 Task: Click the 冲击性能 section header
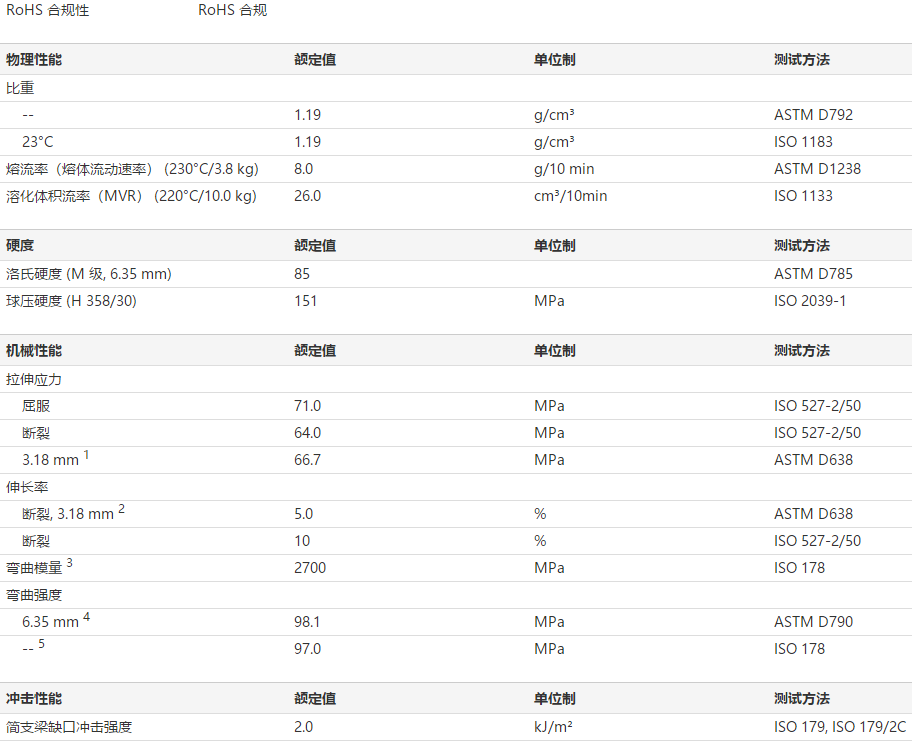[x=34, y=699]
